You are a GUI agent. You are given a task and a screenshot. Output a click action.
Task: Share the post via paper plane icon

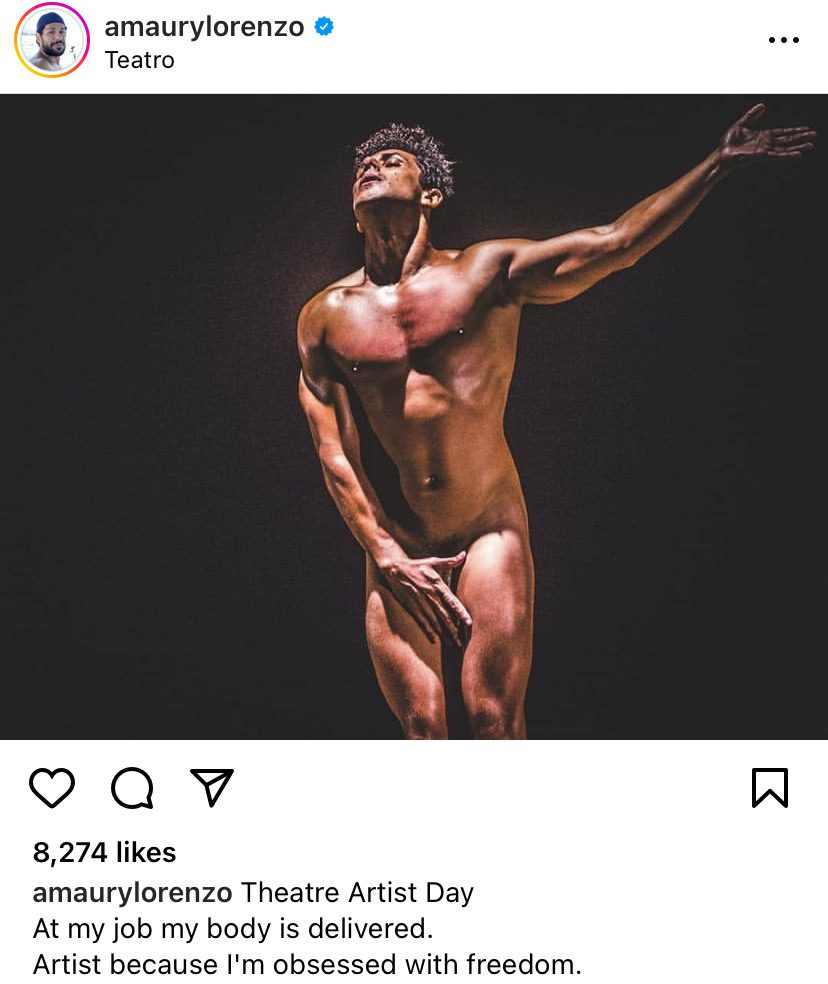(x=212, y=787)
